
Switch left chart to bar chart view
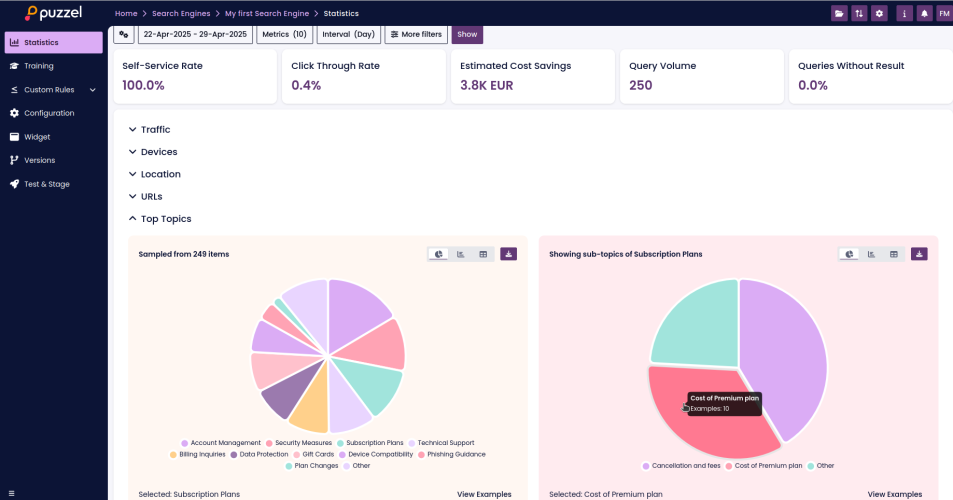[x=461, y=254]
